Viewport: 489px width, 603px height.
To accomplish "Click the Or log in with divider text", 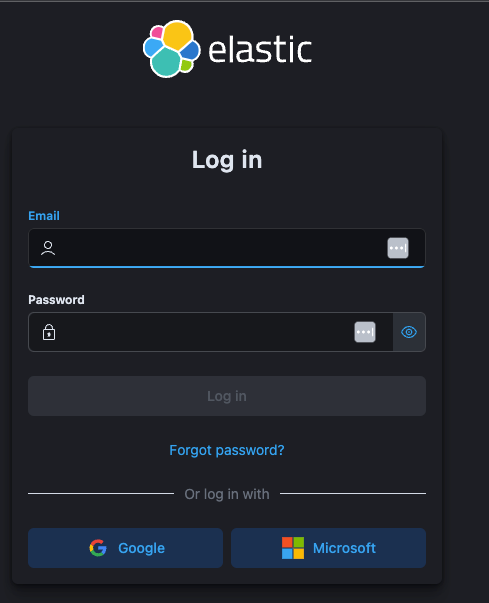I will 227,494.
